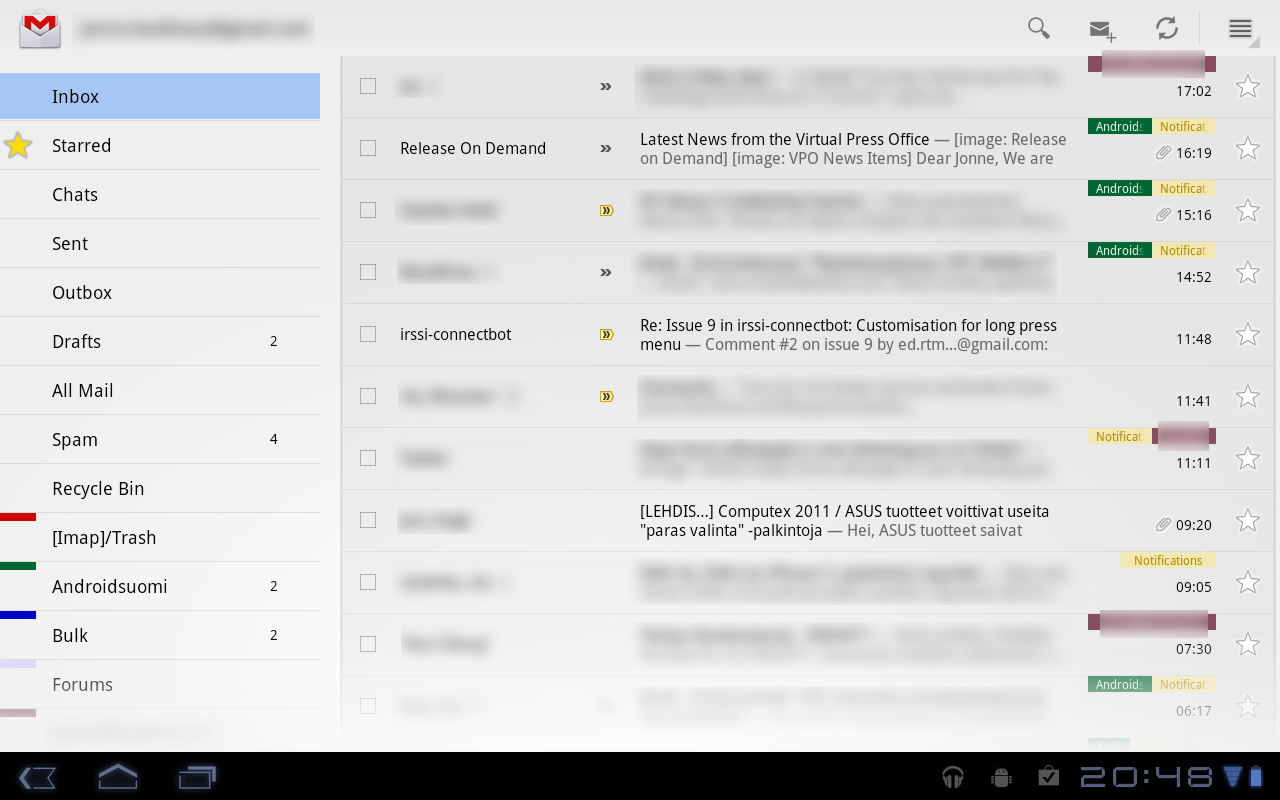Open the Androidsuomi label
This screenshot has height=800, width=1280.
[x=160, y=587]
